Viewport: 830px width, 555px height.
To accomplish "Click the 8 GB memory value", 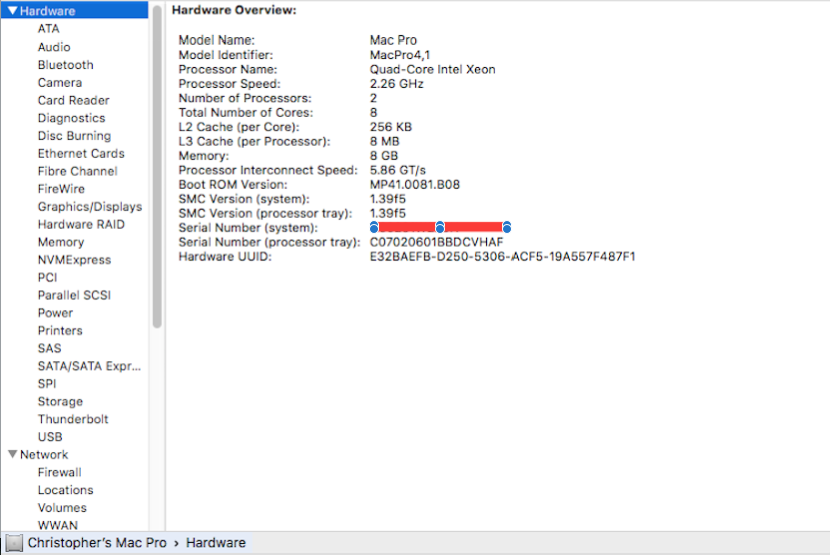I will tap(384, 156).
